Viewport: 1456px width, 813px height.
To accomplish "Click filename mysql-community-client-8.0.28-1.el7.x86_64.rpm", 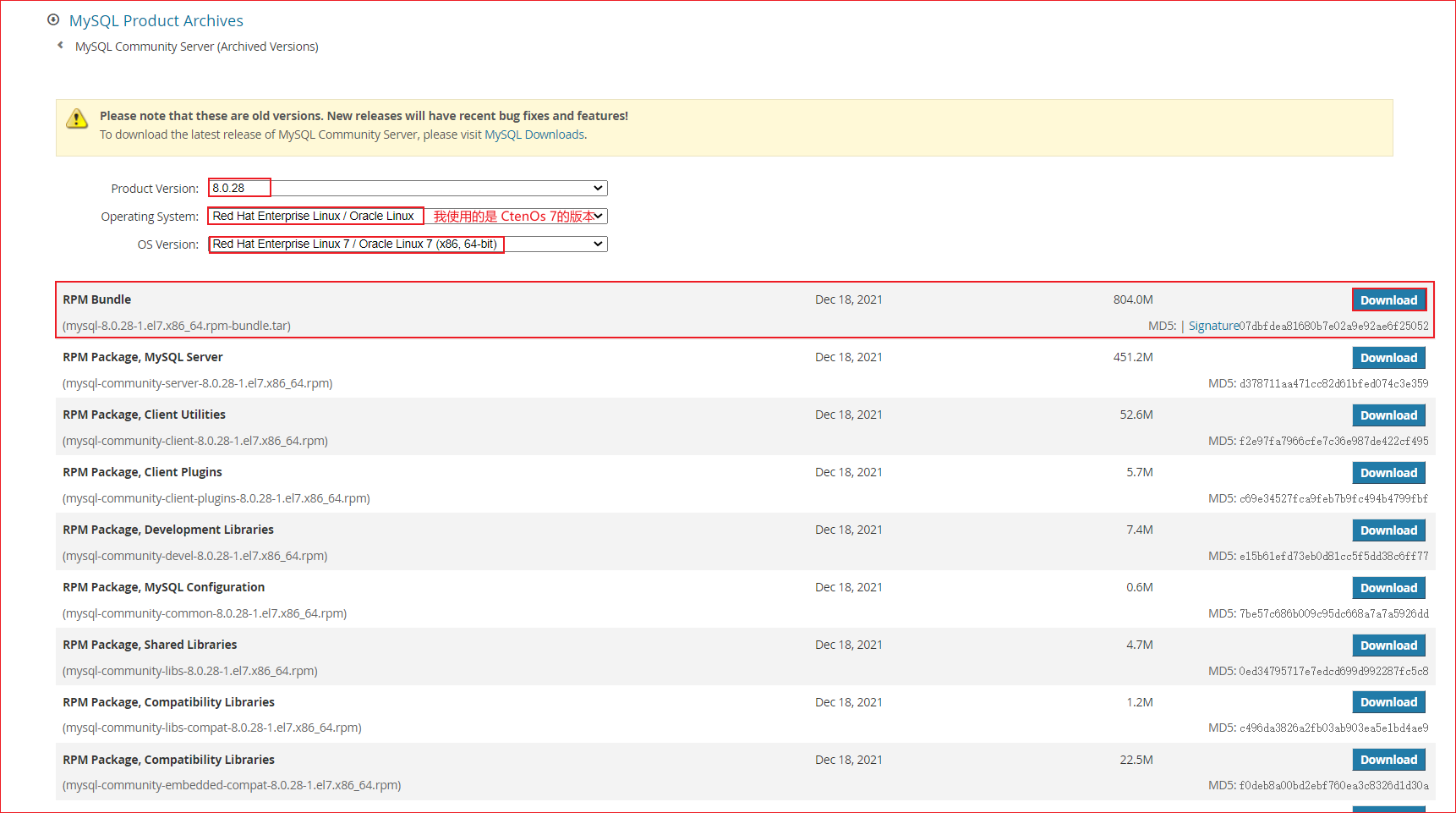I will pos(195,441).
